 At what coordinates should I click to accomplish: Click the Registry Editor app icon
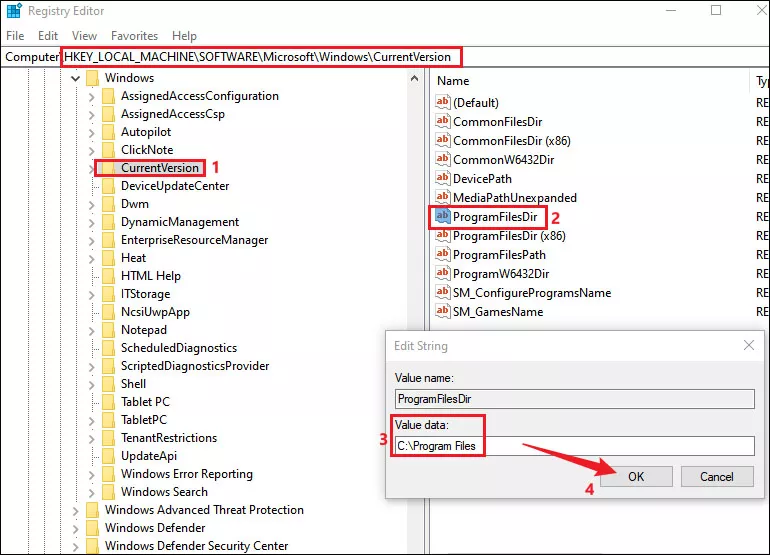(x=14, y=11)
